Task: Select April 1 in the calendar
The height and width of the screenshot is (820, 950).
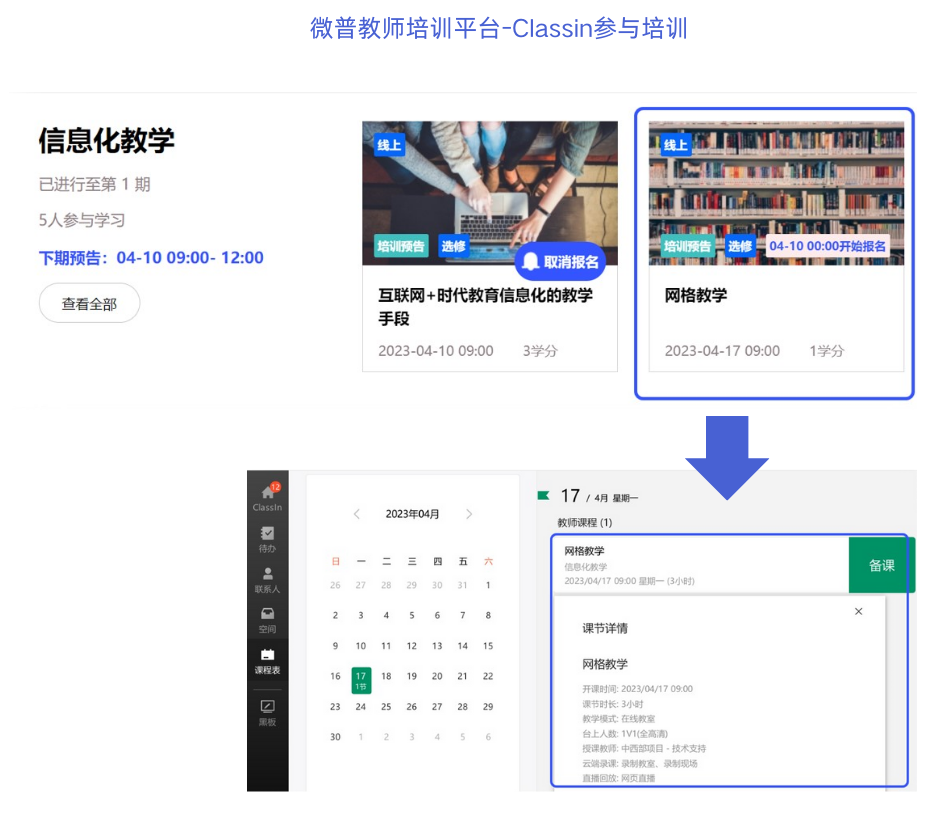Action: (x=488, y=585)
